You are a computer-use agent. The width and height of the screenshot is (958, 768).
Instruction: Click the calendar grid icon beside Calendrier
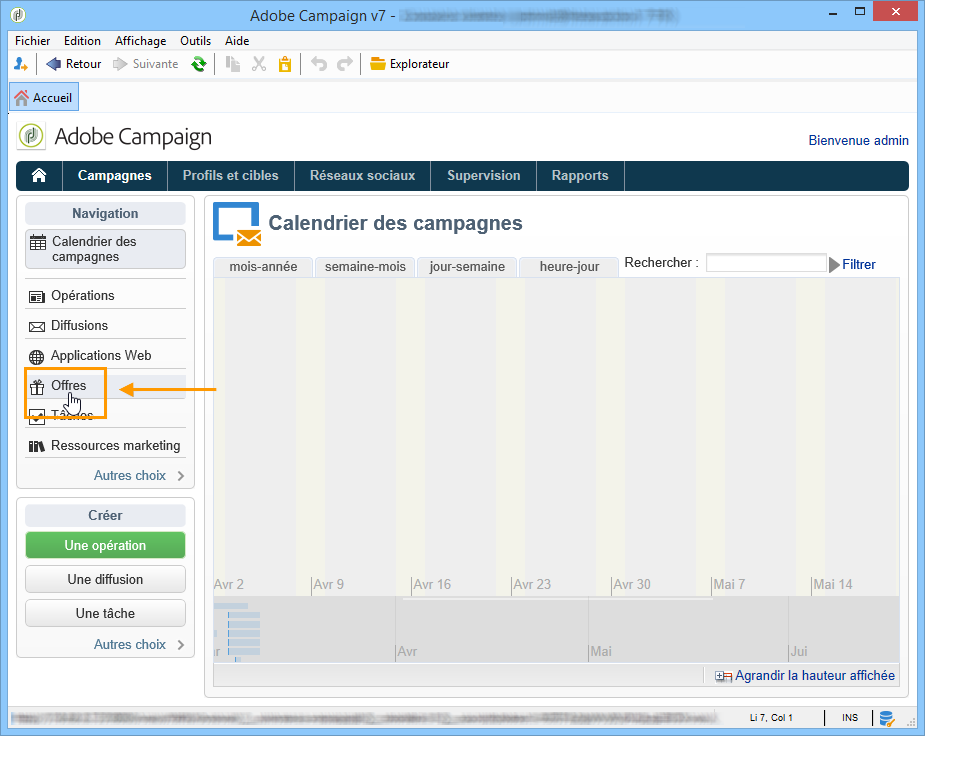pyautogui.click(x=38, y=243)
